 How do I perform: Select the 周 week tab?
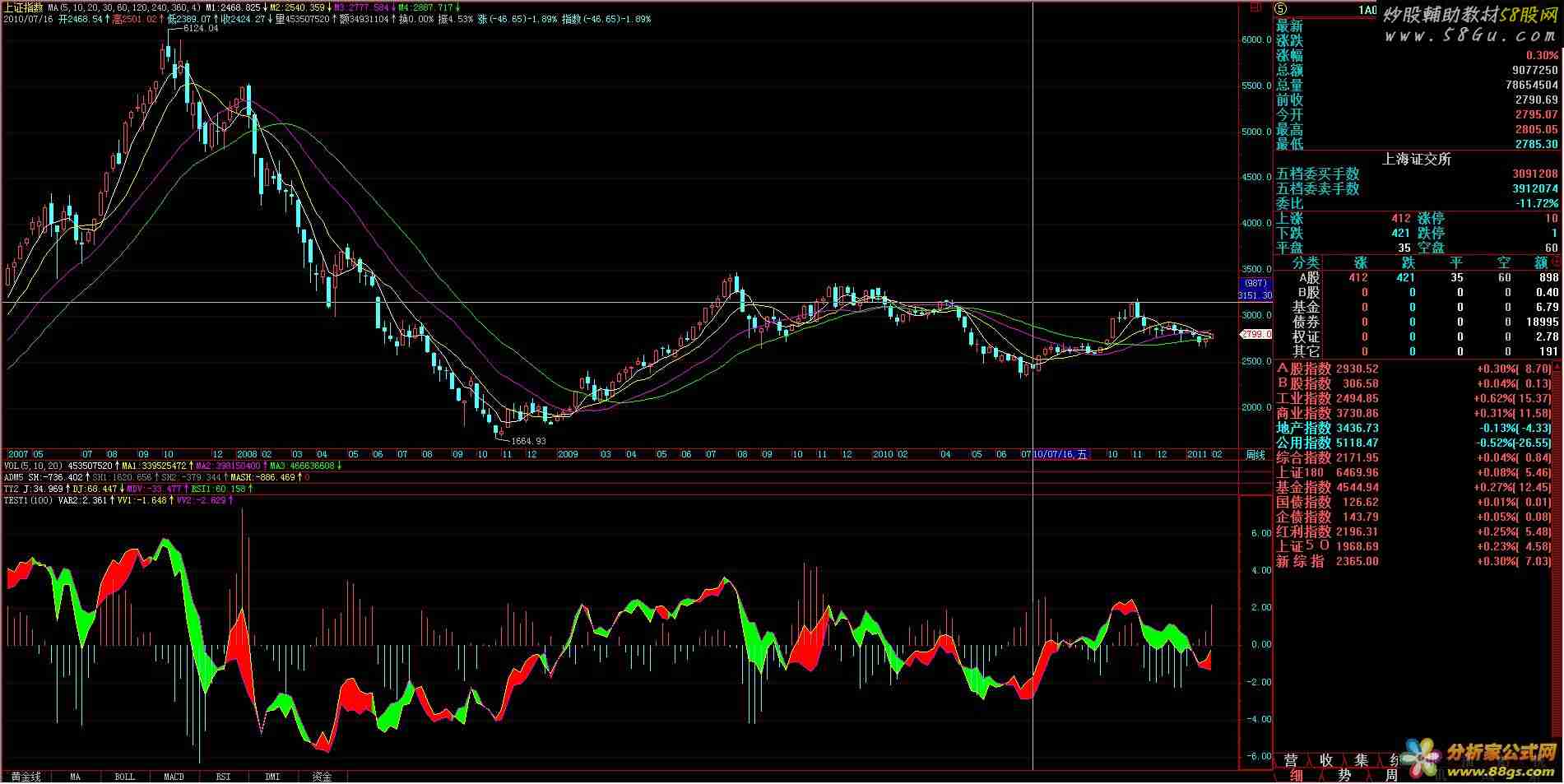click(1390, 776)
